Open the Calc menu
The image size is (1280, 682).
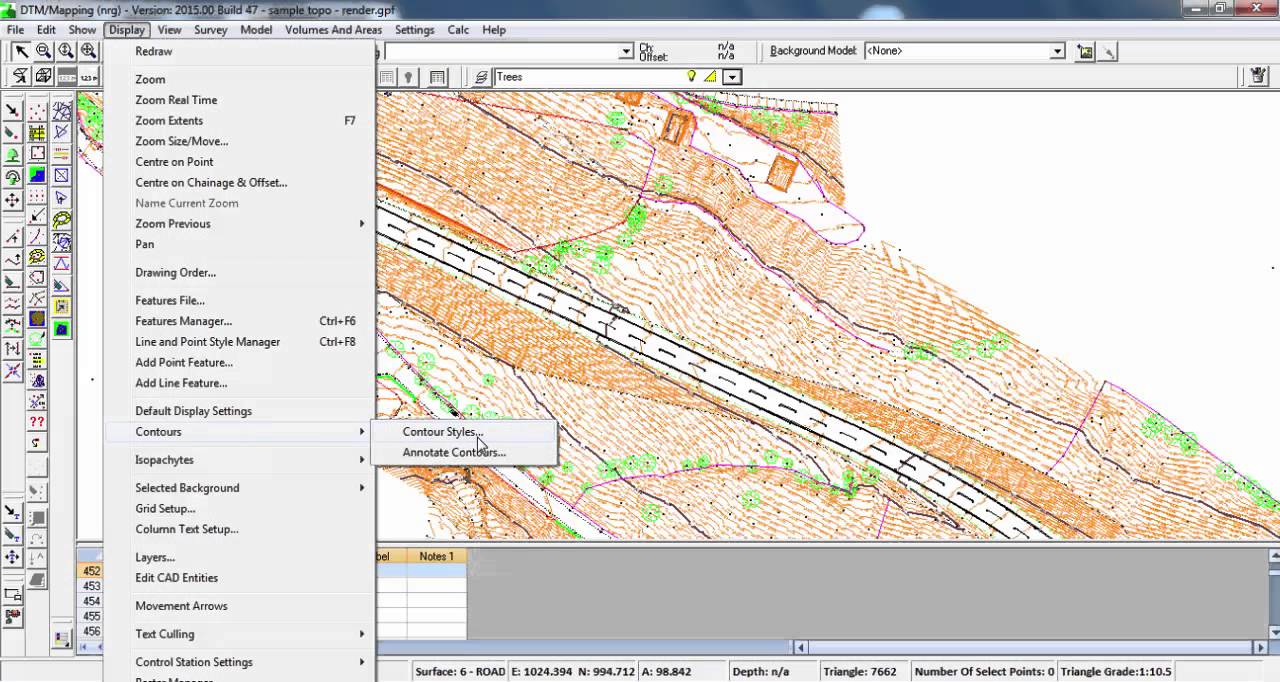458,30
